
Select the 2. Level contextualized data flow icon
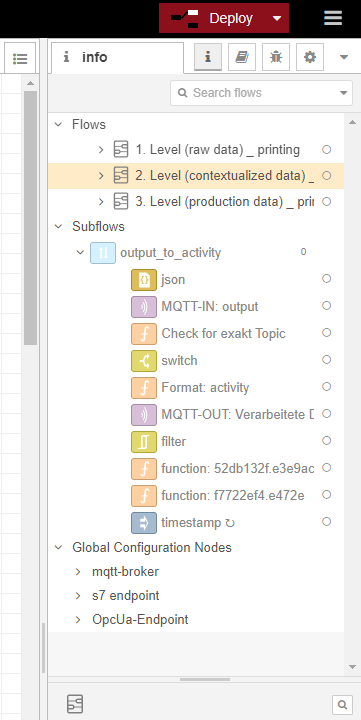pos(121,175)
